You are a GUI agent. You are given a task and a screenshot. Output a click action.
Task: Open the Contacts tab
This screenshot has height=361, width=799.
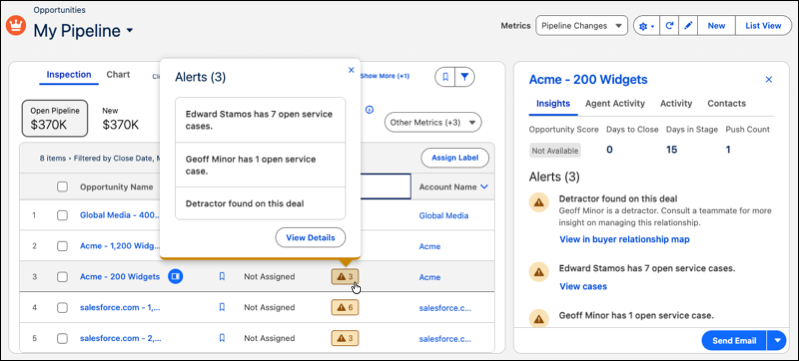click(727, 104)
